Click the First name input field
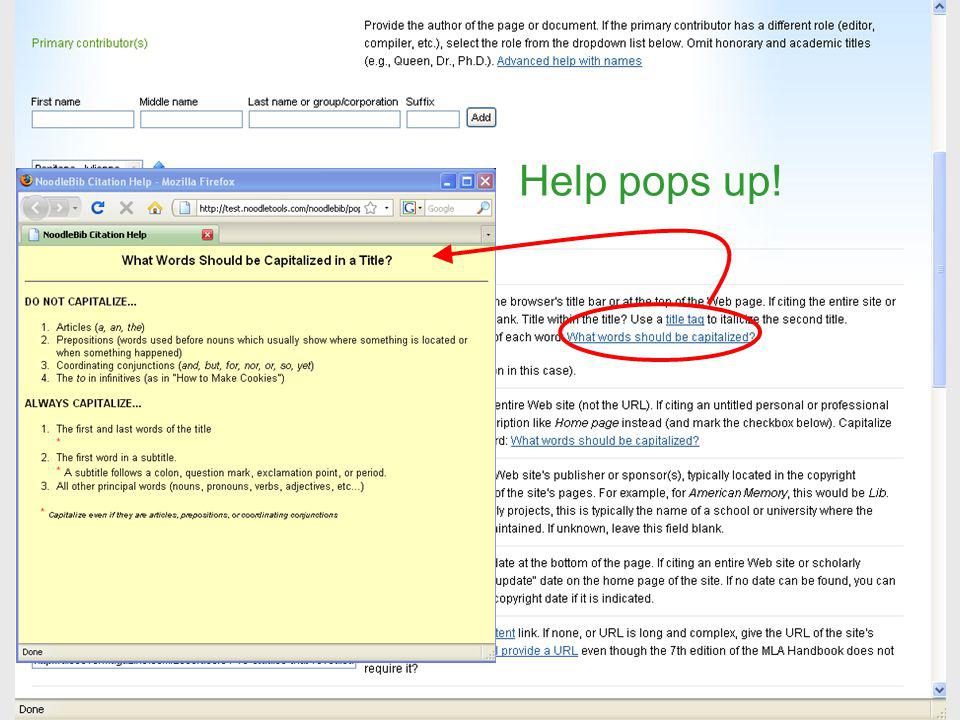Image resolution: width=960 pixels, height=720 pixels. coord(83,119)
